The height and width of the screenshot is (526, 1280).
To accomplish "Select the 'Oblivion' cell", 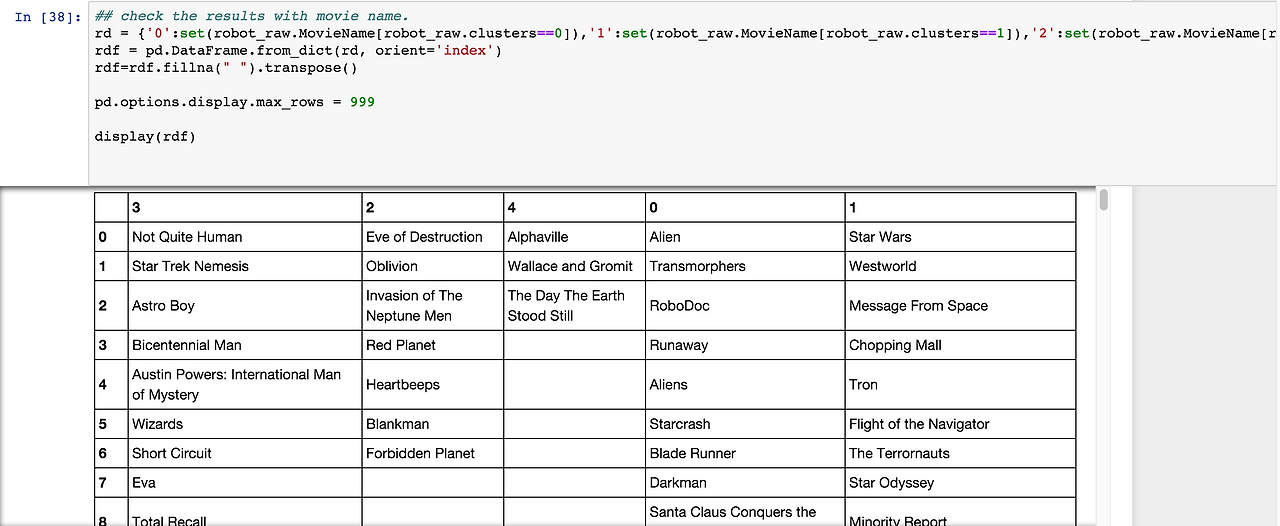I will tap(433, 266).
